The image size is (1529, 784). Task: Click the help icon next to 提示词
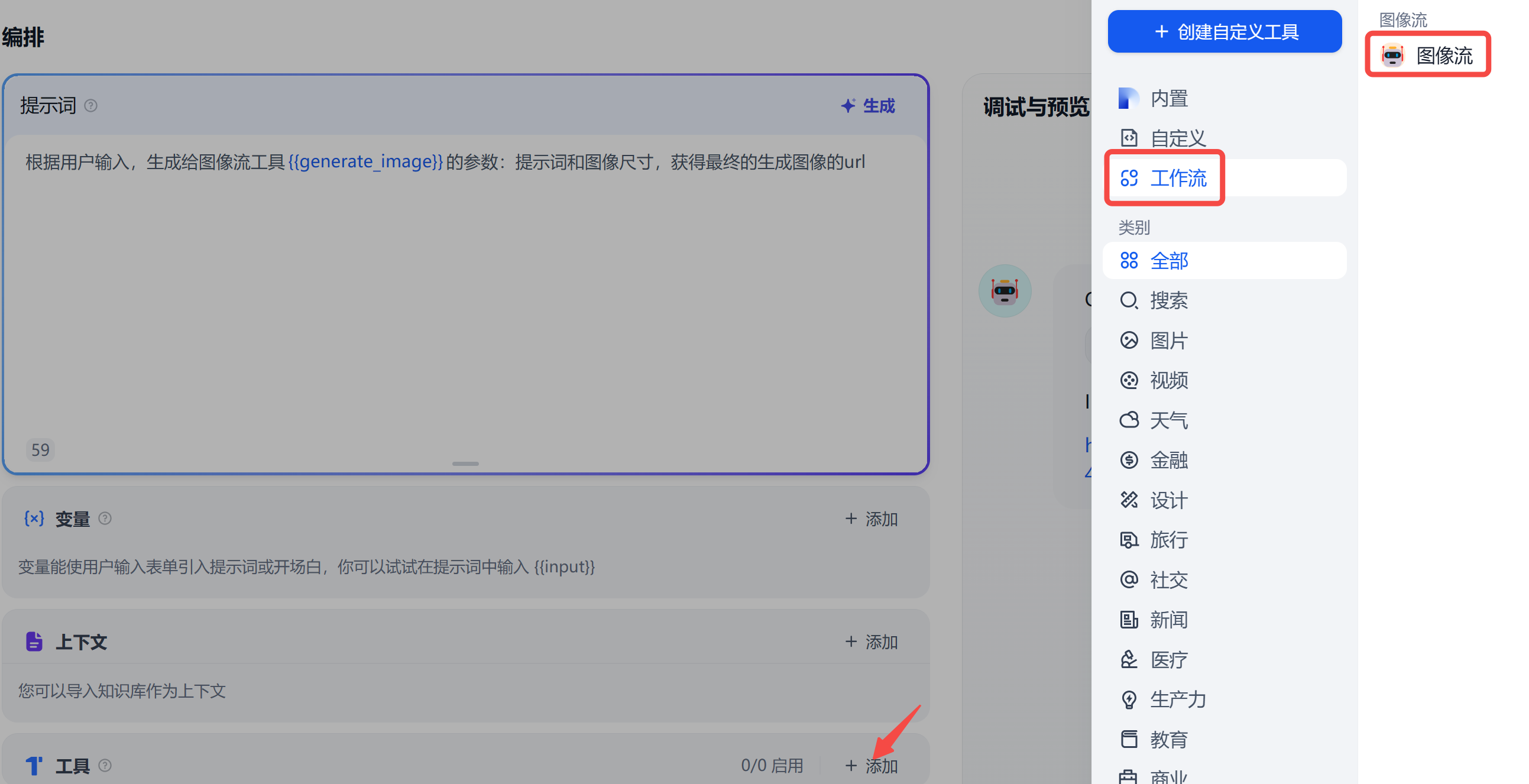point(91,105)
